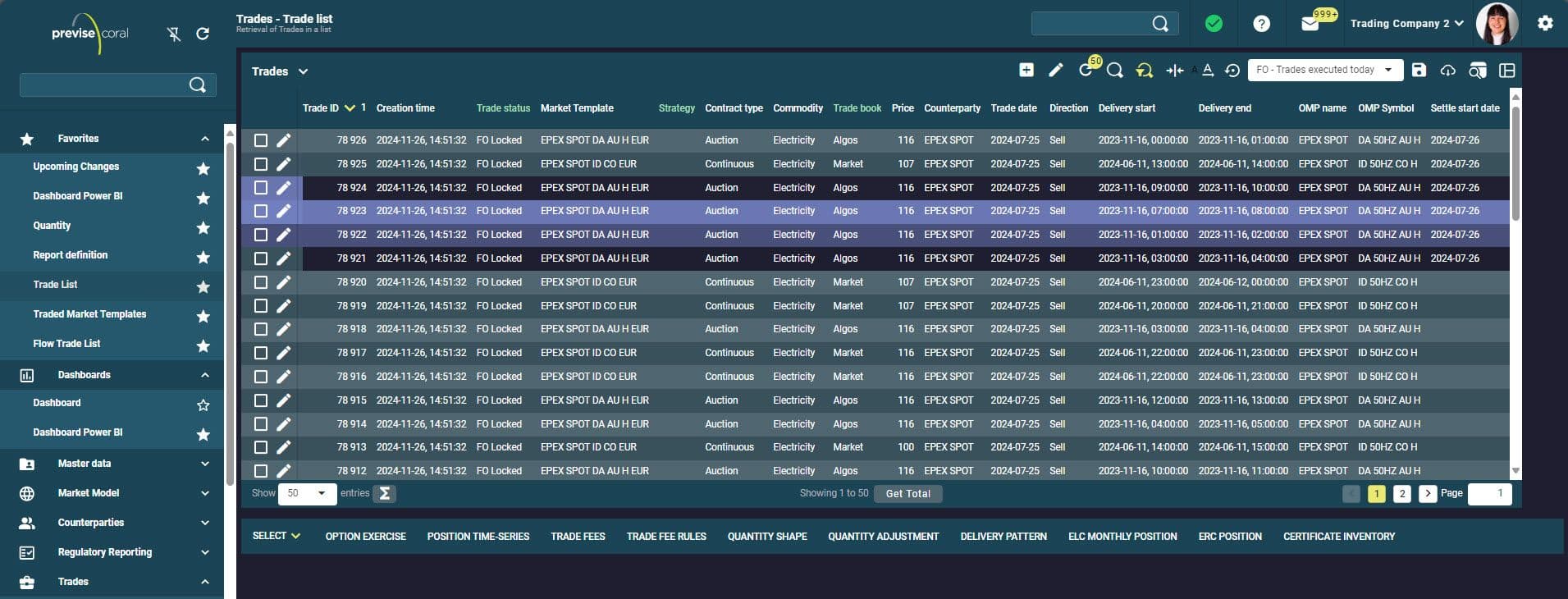Open the Trade Fees tab

578,537
